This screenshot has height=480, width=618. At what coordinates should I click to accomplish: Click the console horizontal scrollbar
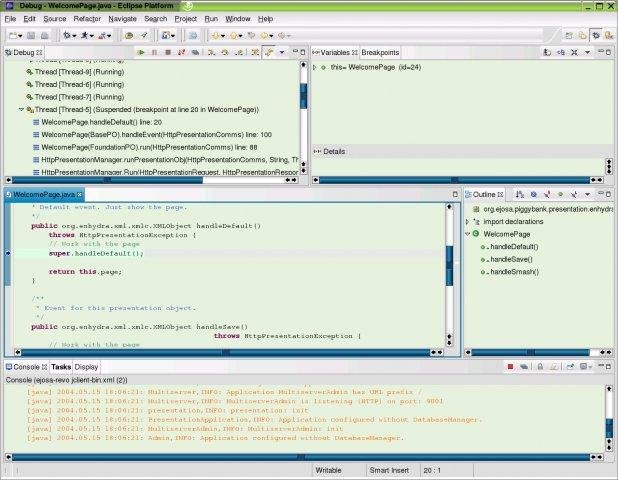pos(301,457)
